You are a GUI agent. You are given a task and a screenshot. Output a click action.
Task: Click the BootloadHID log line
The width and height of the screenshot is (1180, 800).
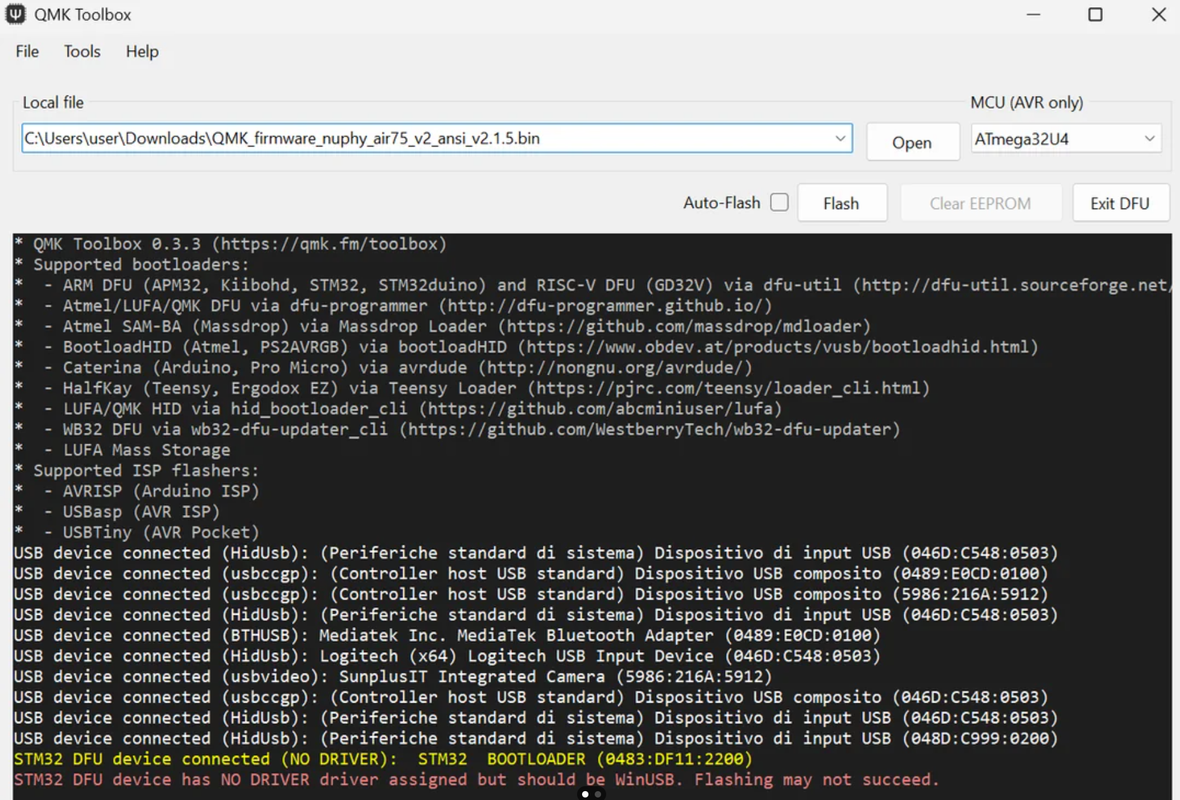coord(526,347)
